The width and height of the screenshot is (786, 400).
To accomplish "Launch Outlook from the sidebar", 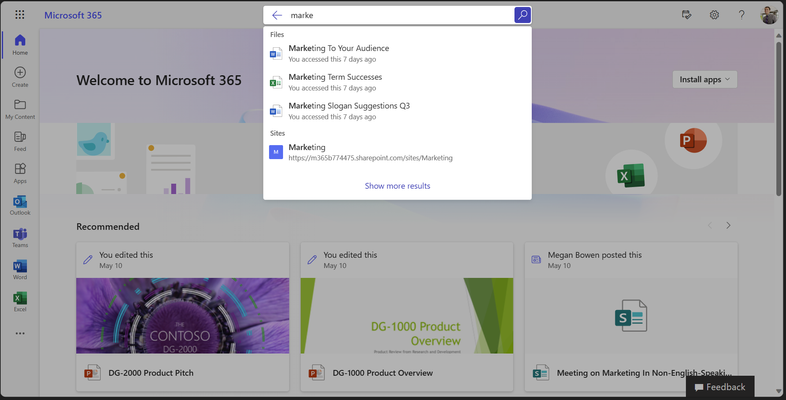I will pyautogui.click(x=20, y=205).
